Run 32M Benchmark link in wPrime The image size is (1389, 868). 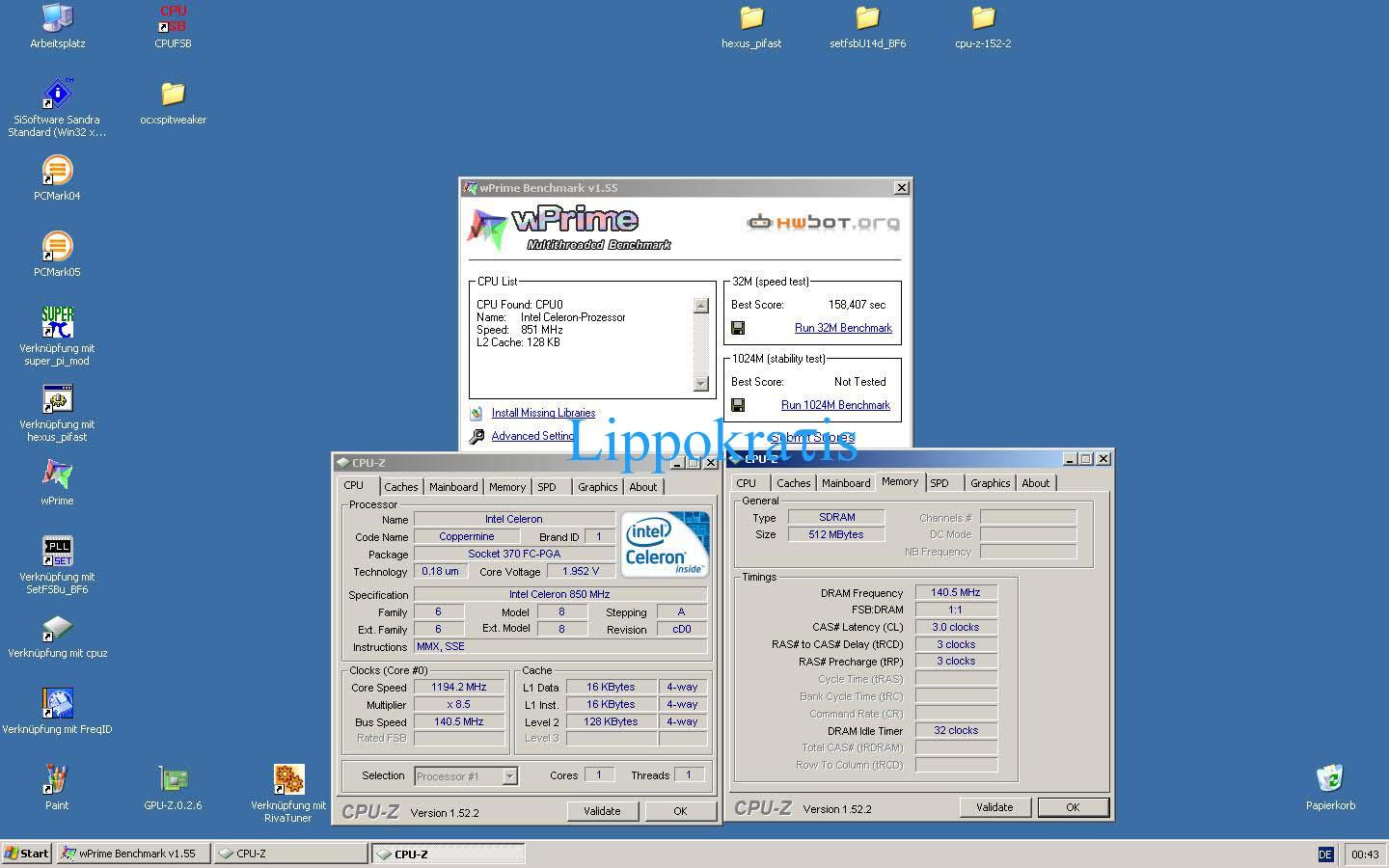pos(843,328)
